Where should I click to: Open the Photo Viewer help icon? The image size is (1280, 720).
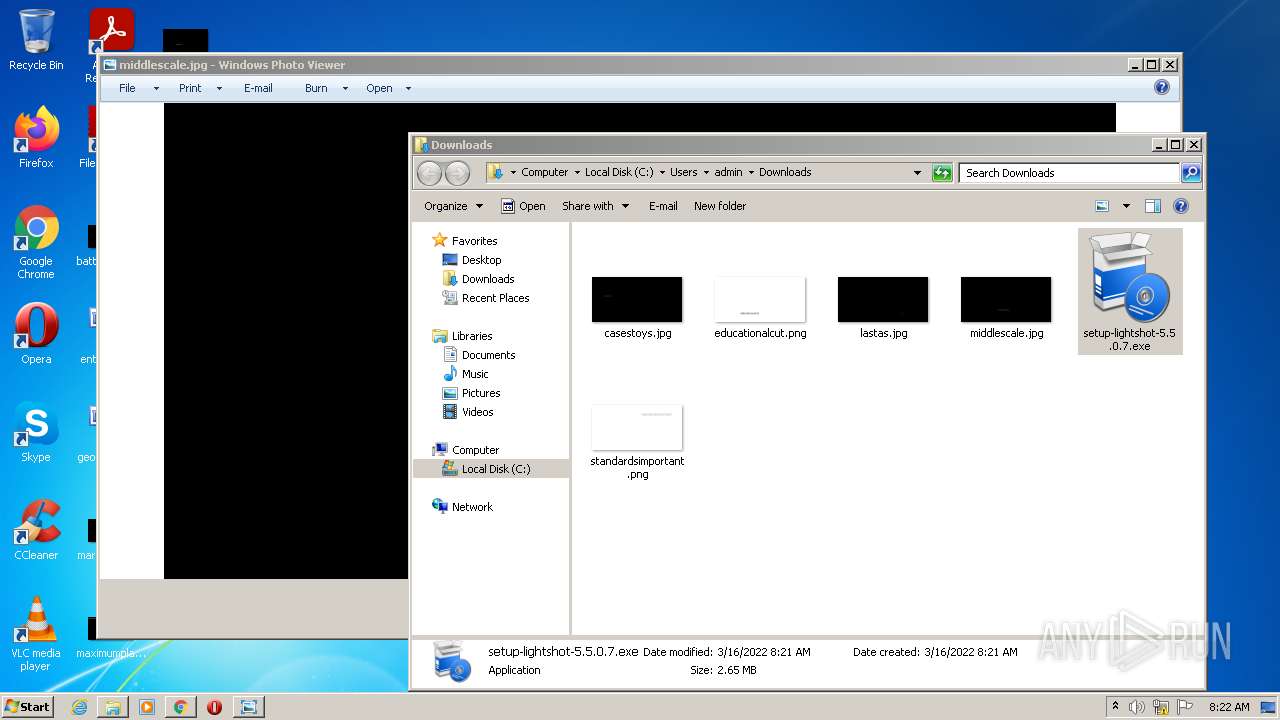coord(1162,87)
